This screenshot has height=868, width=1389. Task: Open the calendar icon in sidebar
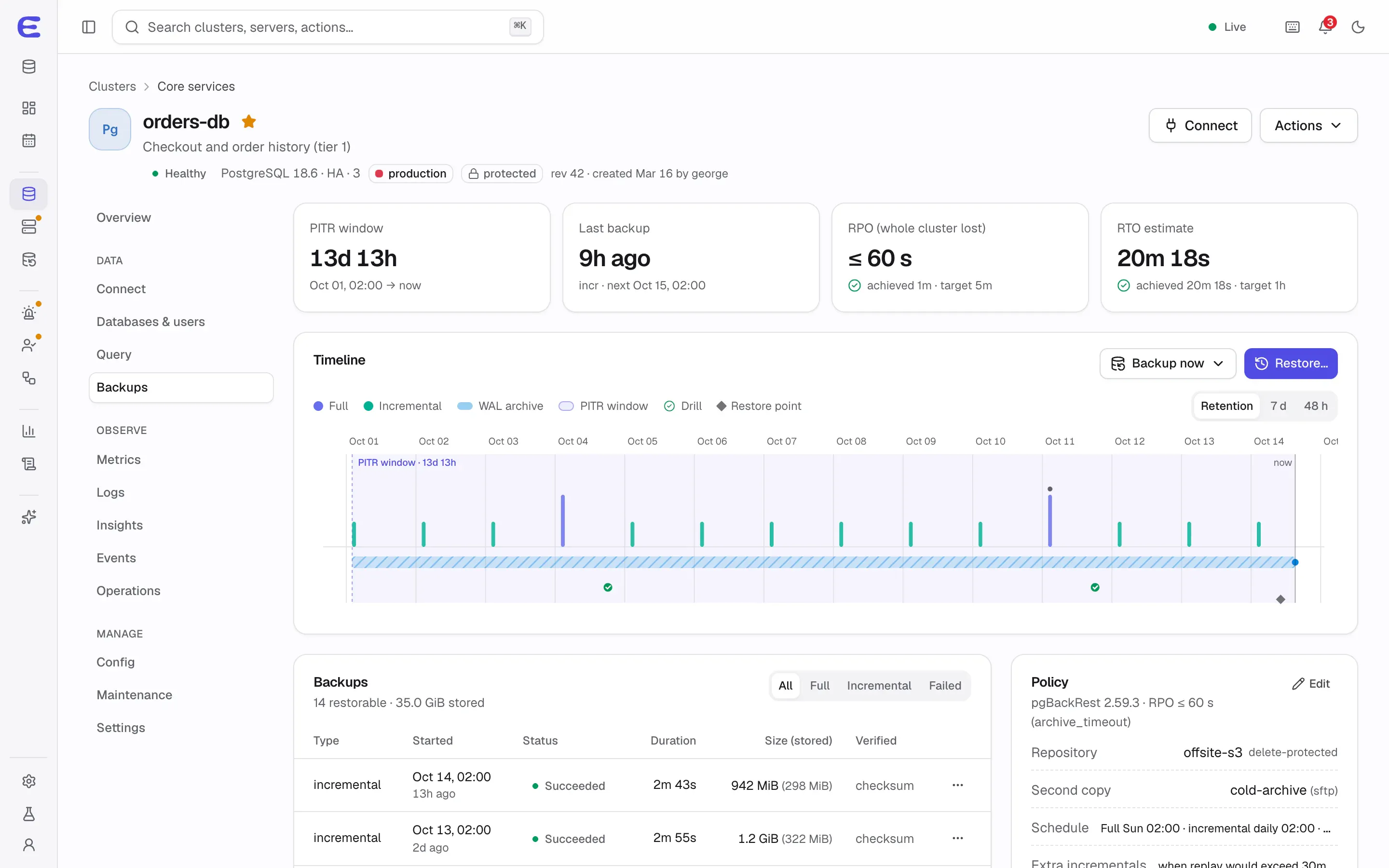[x=29, y=141]
